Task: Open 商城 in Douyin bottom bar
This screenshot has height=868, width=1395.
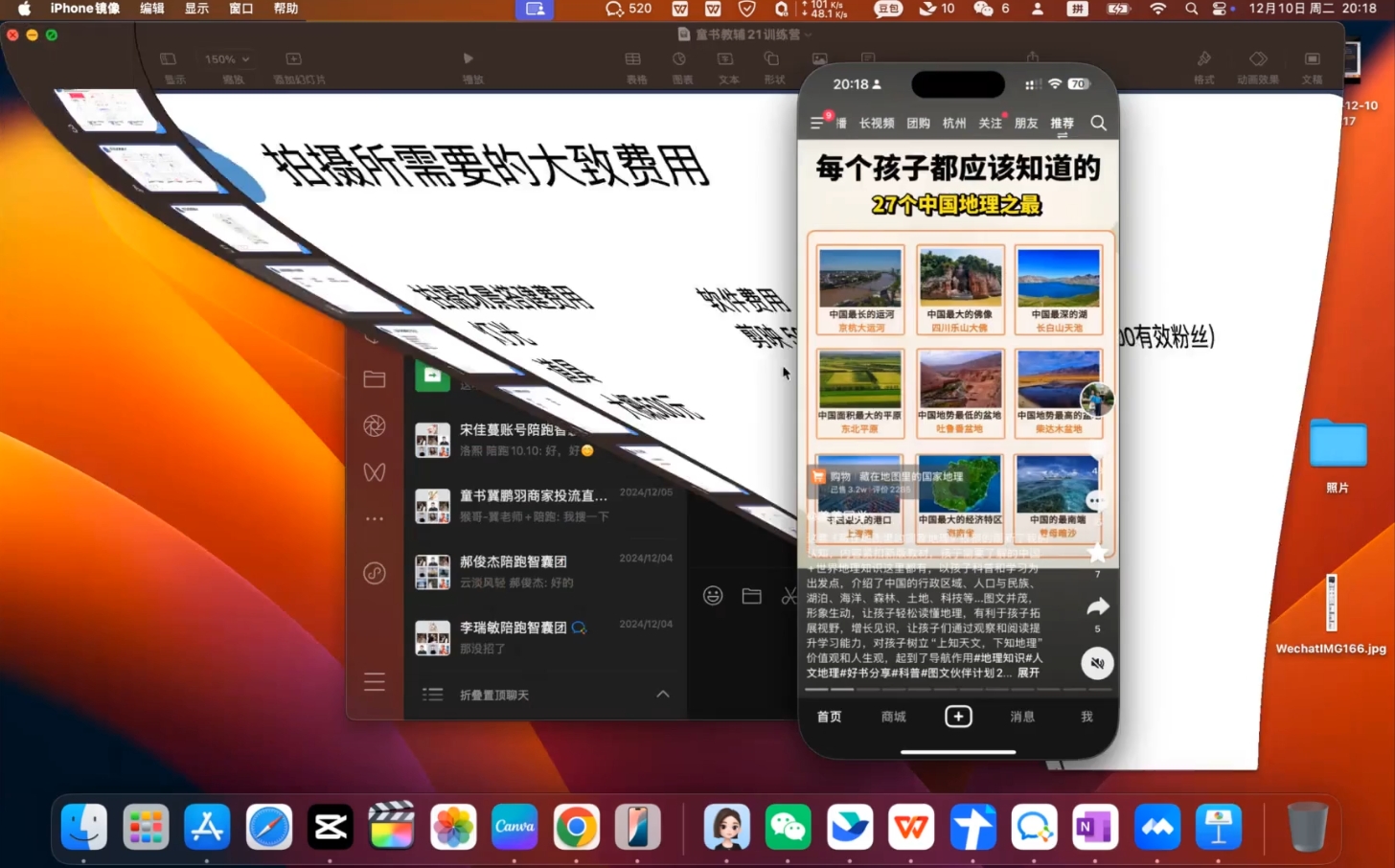Action: click(893, 717)
